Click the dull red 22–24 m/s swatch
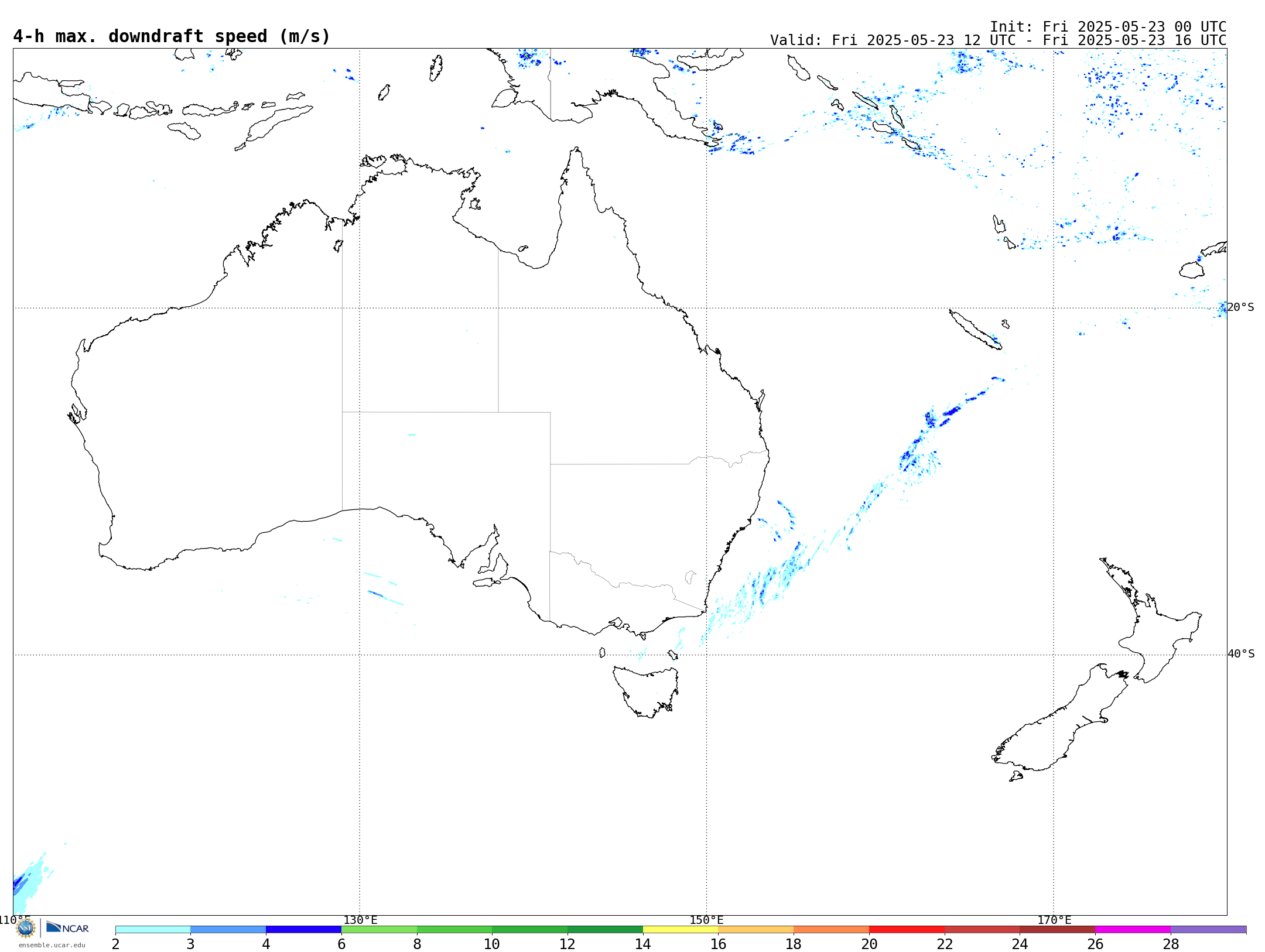The width and height of the screenshot is (1265, 952). [x=982, y=930]
